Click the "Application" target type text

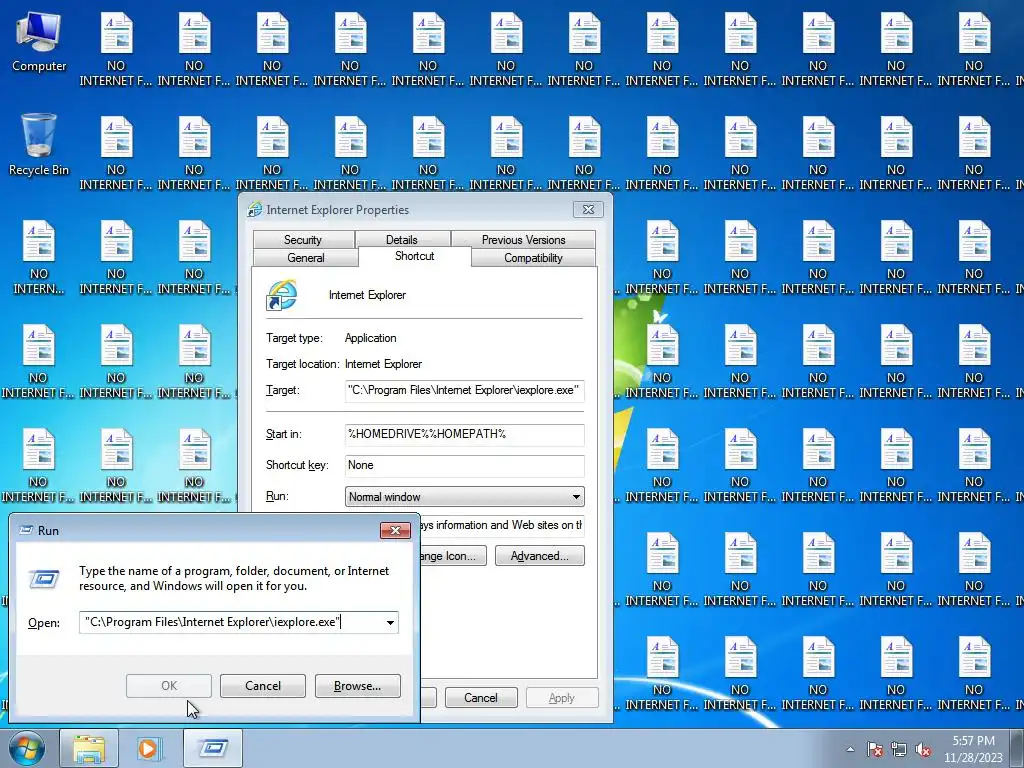370,338
